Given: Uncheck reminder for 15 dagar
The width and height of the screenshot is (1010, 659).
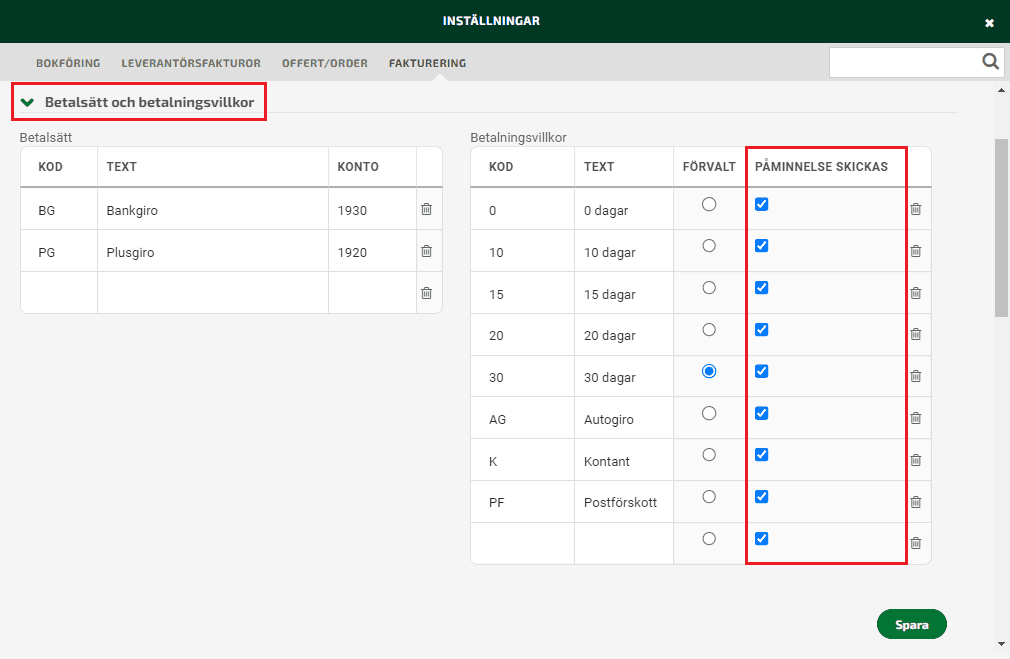Looking at the screenshot, I should pyautogui.click(x=761, y=288).
